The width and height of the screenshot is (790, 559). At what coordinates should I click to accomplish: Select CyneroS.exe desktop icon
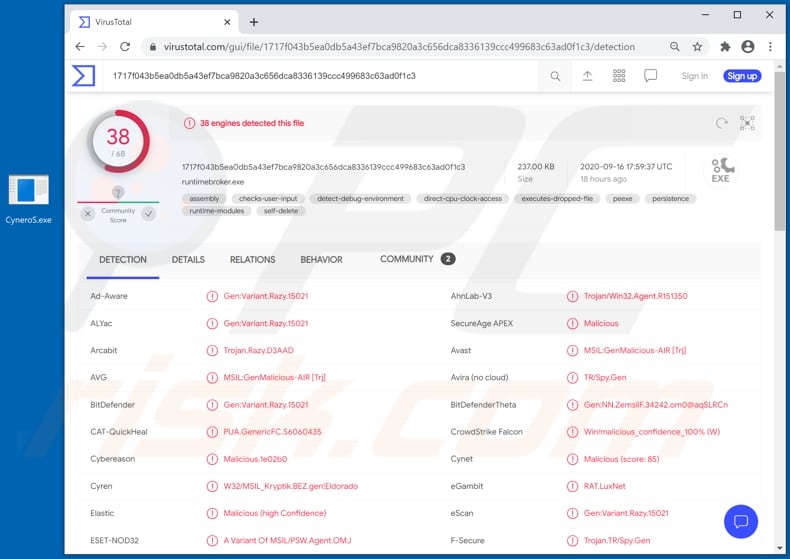29,199
